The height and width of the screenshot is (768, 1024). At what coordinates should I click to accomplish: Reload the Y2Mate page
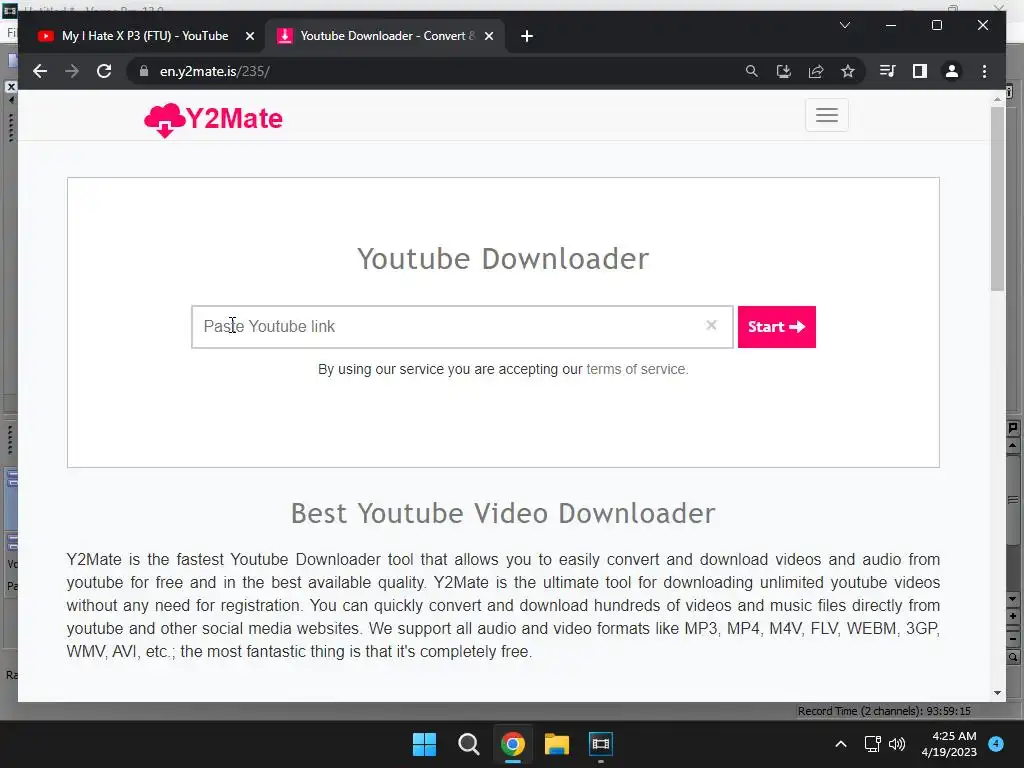point(104,71)
